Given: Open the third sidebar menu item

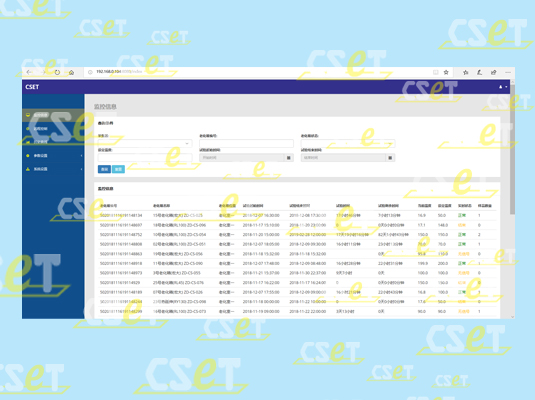Looking at the screenshot, I should pos(53,142).
